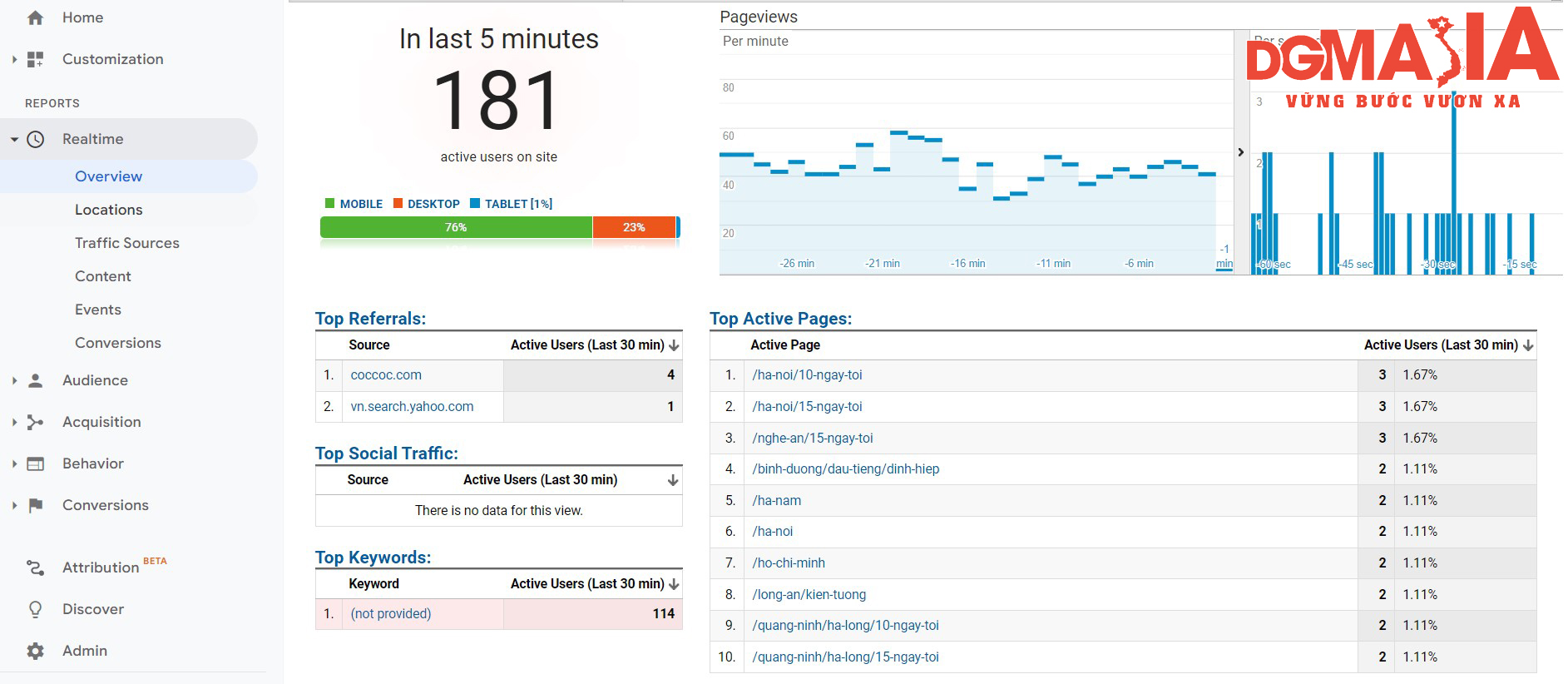Click the 114 active users keyword value
1568x684 pixels.
pos(664,614)
